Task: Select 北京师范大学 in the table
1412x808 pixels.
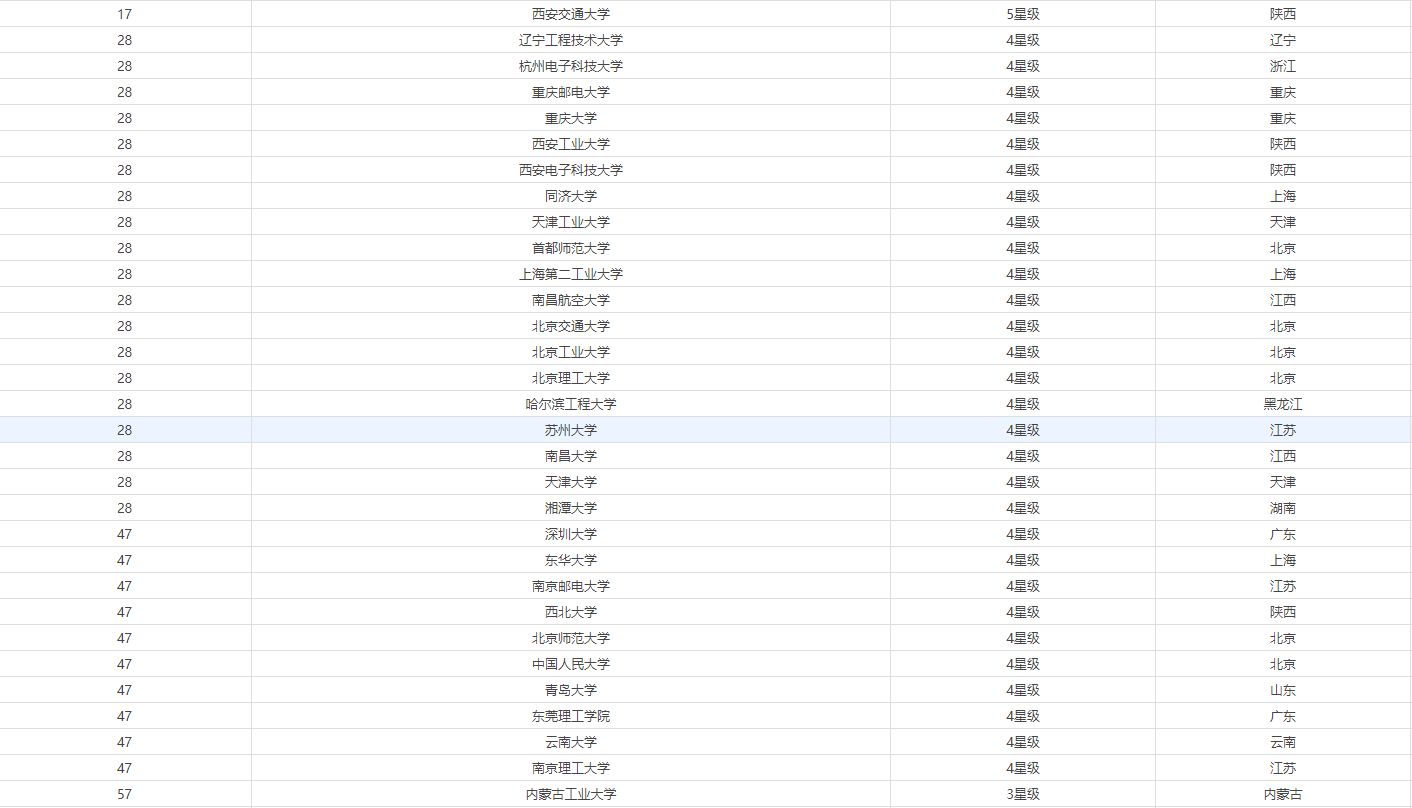Action: pos(570,638)
